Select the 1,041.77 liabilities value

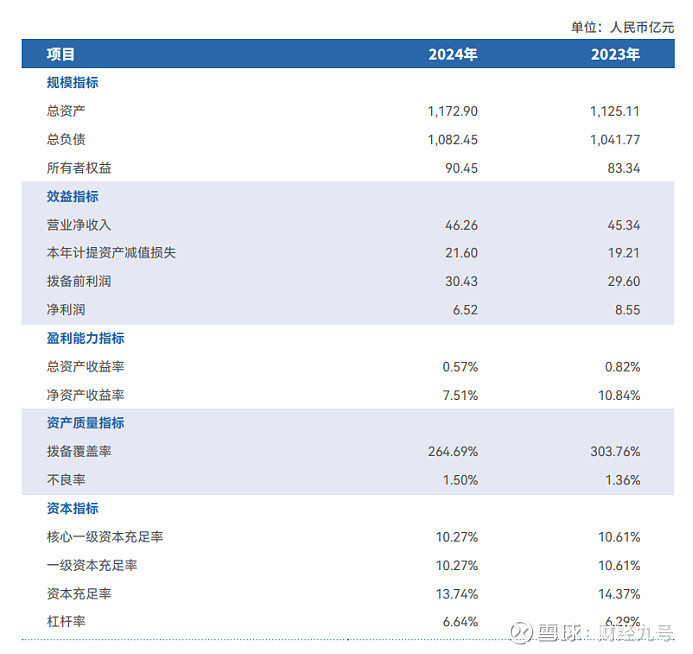(615, 140)
